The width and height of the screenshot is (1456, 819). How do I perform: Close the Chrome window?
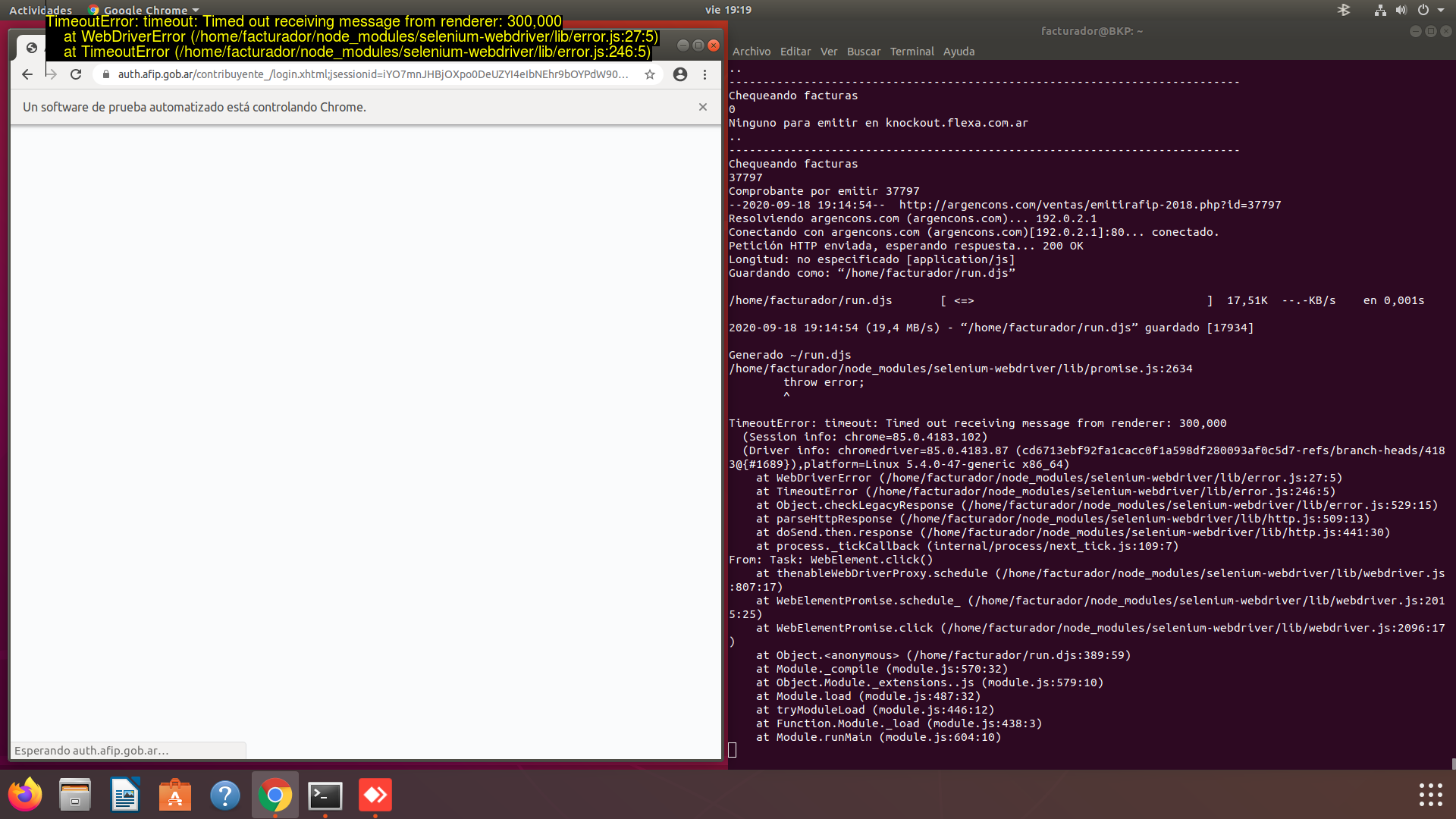[714, 45]
